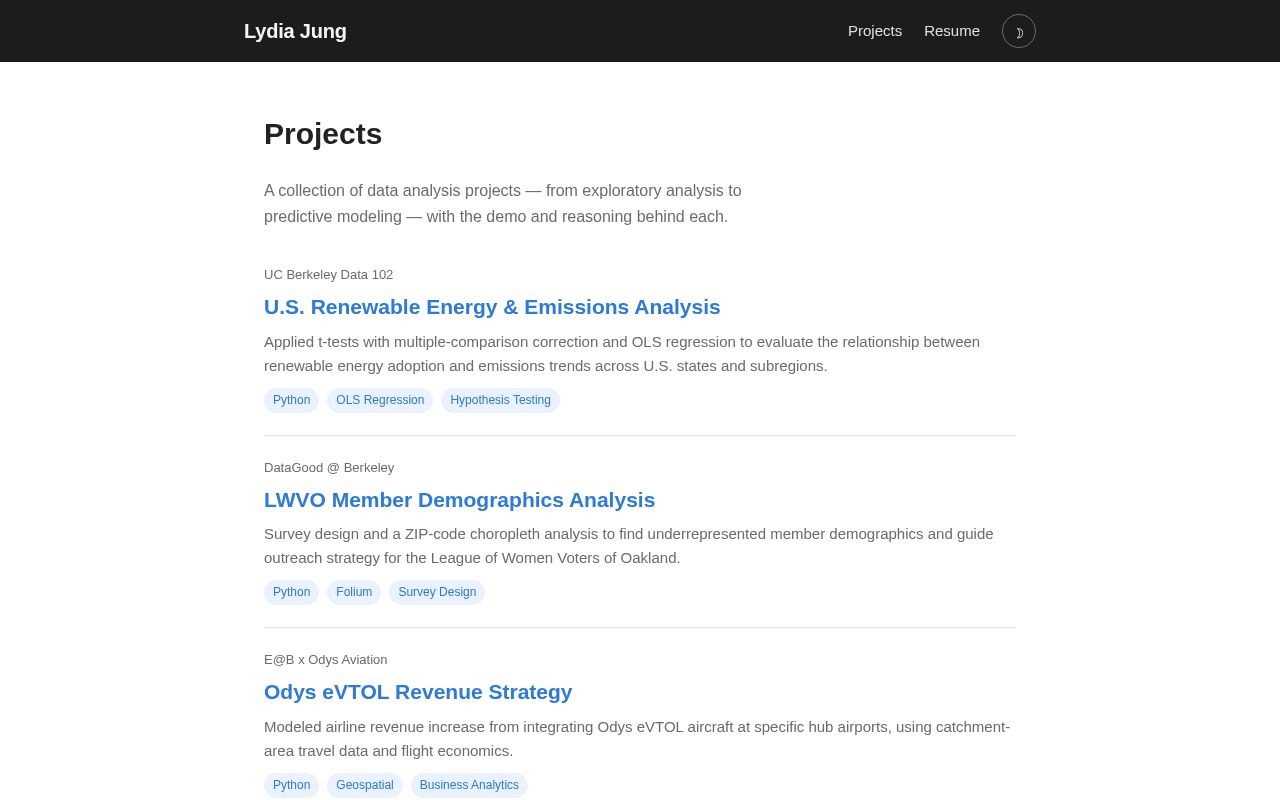
Task: Click the Hypothesis Testing tag
Action: click(x=500, y=400)
